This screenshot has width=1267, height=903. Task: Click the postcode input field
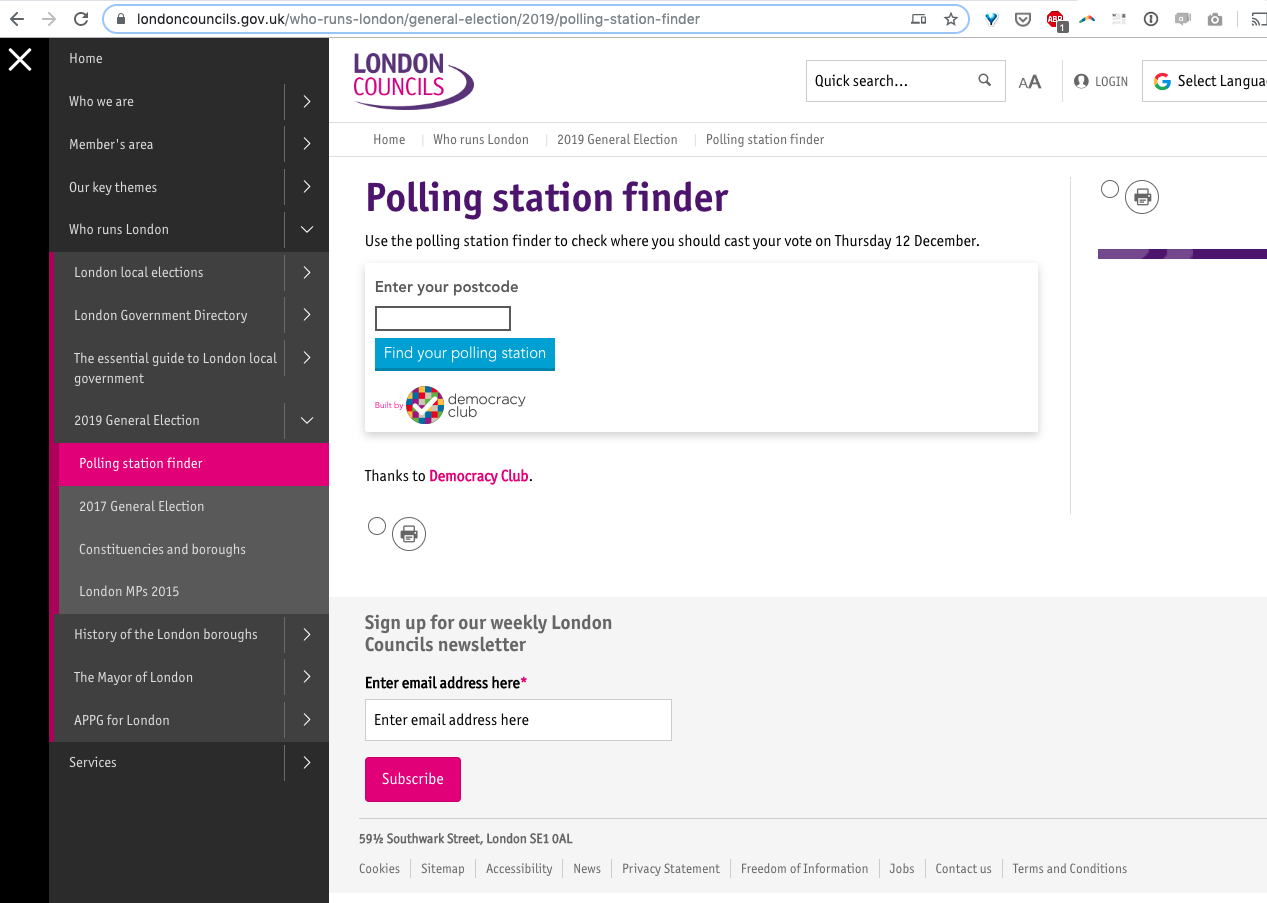[x=443, y=319]
